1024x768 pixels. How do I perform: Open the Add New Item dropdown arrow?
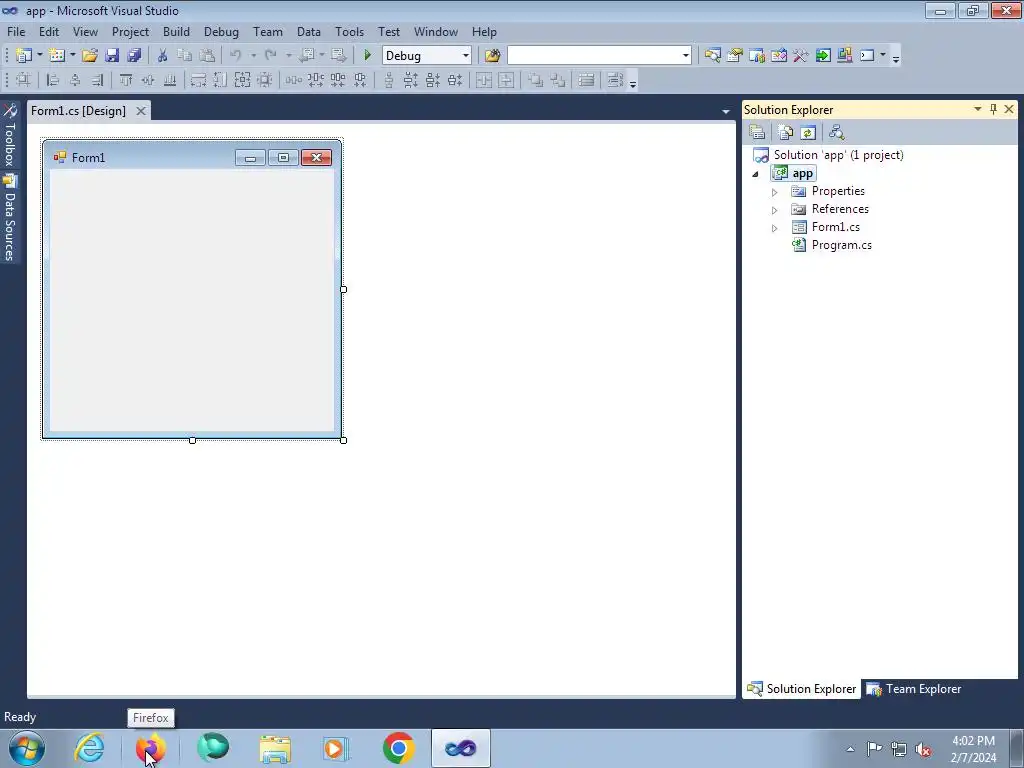click(72, 56)
